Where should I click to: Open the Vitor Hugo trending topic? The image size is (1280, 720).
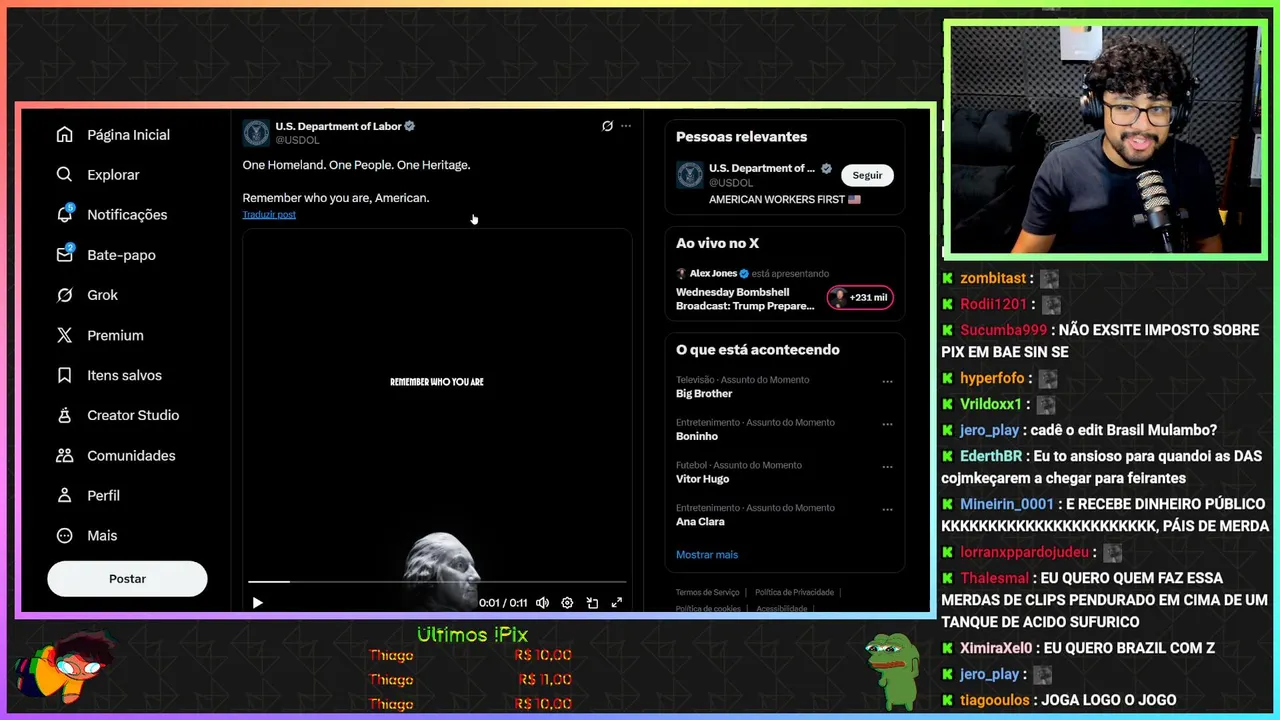click(703, 479)
